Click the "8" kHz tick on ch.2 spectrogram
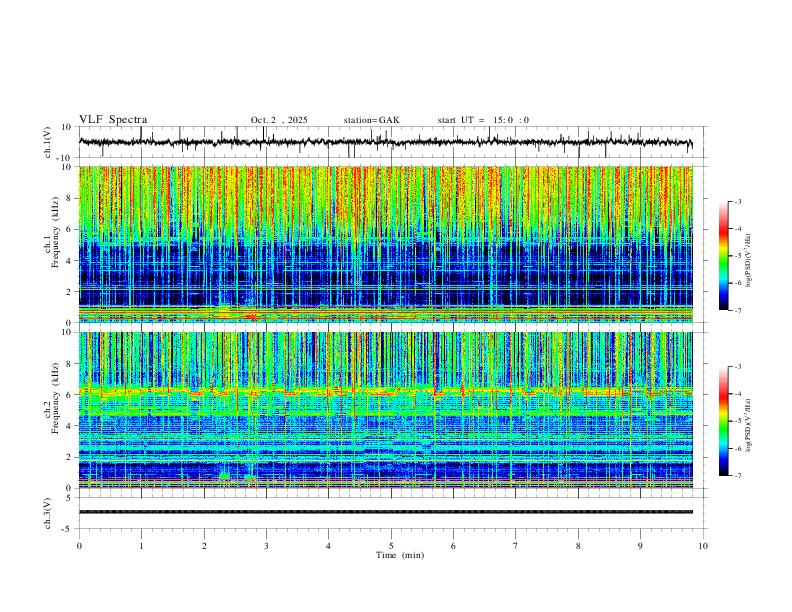The image size is (792, 612). [x=70, y=364]
